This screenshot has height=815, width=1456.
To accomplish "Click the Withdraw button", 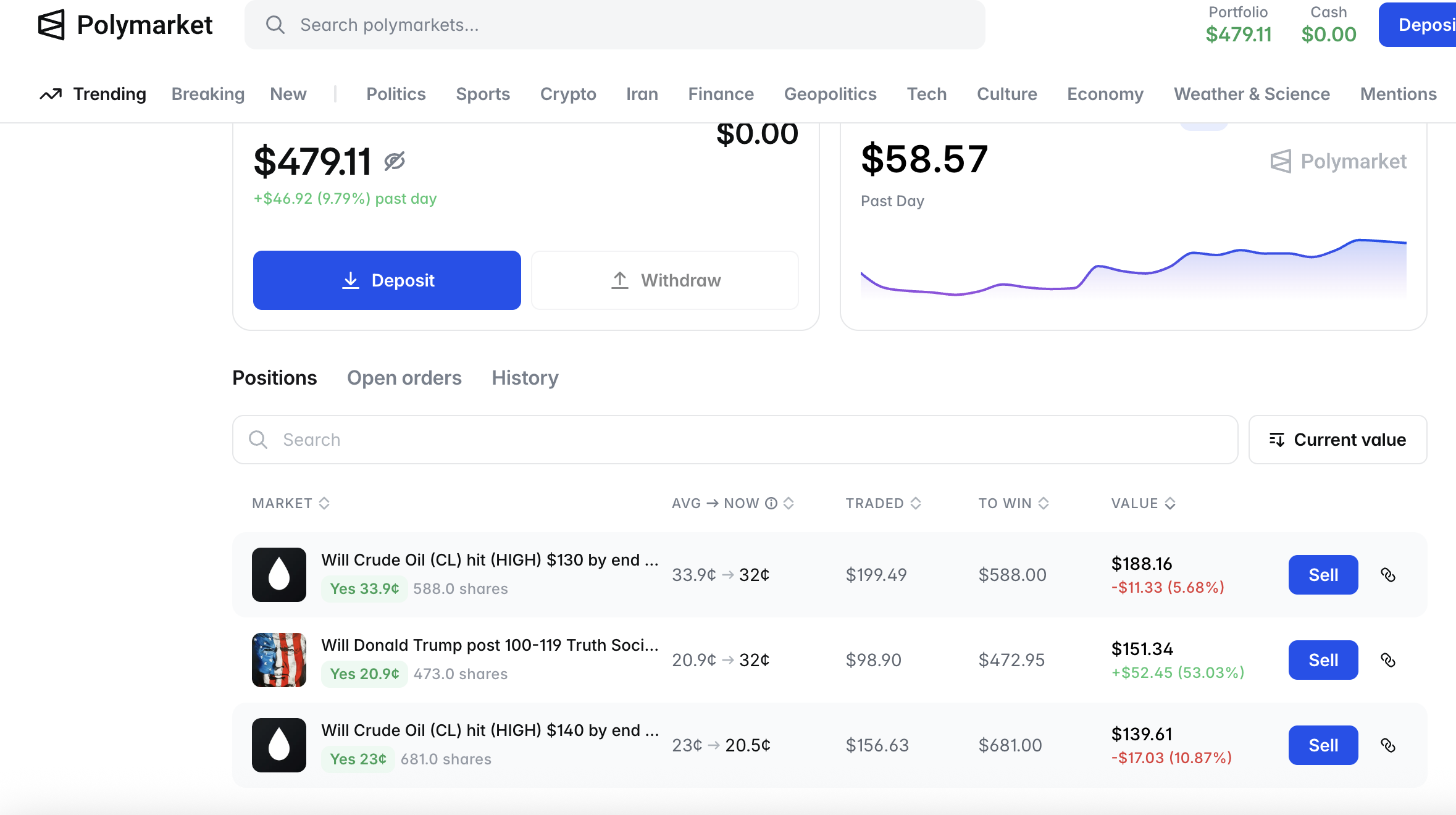I will [x=665, y=280].
